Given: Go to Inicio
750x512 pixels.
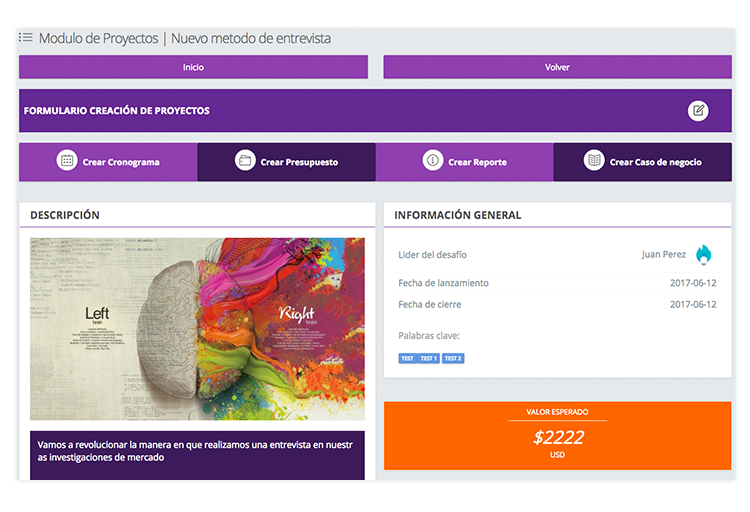Looking at the screenshot, I should pyautogui.click(x=193, y=67).
